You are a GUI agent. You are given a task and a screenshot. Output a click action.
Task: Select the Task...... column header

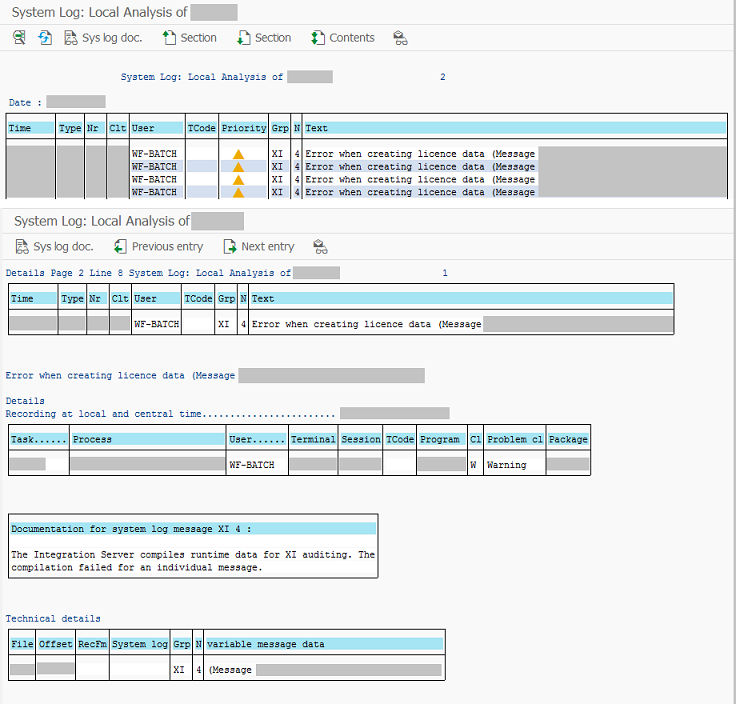coord(38,439)
